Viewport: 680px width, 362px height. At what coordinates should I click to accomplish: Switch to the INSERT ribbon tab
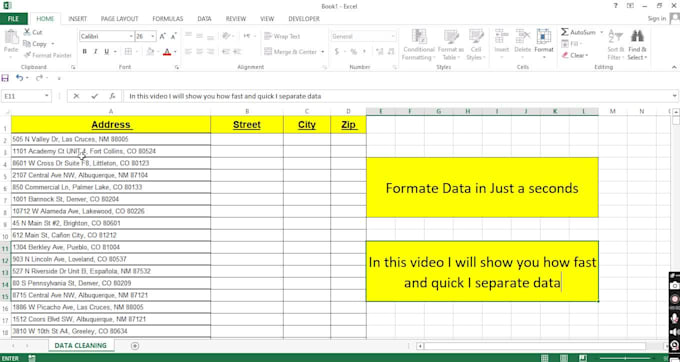[78, 19]
